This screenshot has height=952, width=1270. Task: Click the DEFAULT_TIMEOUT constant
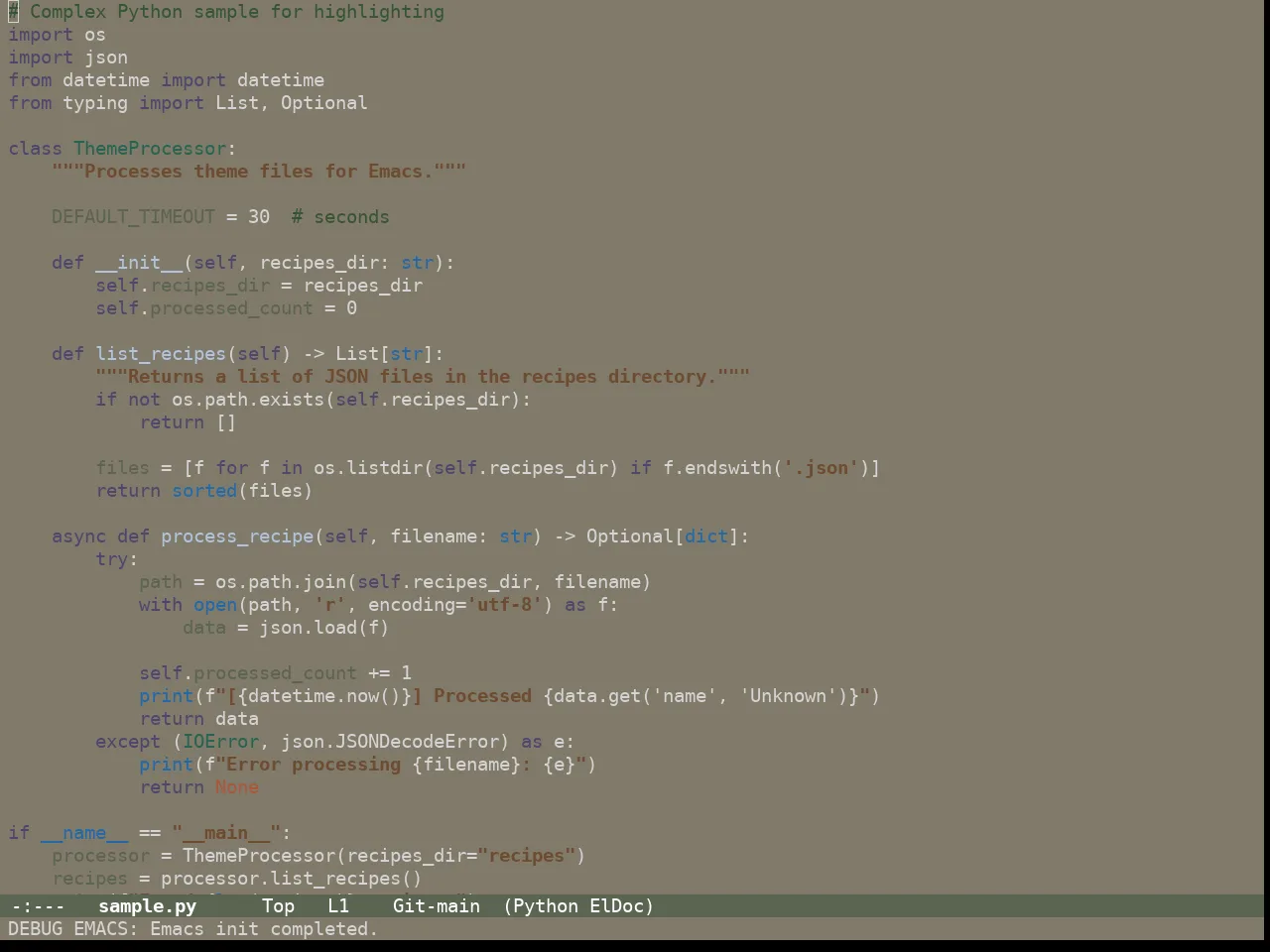pos(133,217)
